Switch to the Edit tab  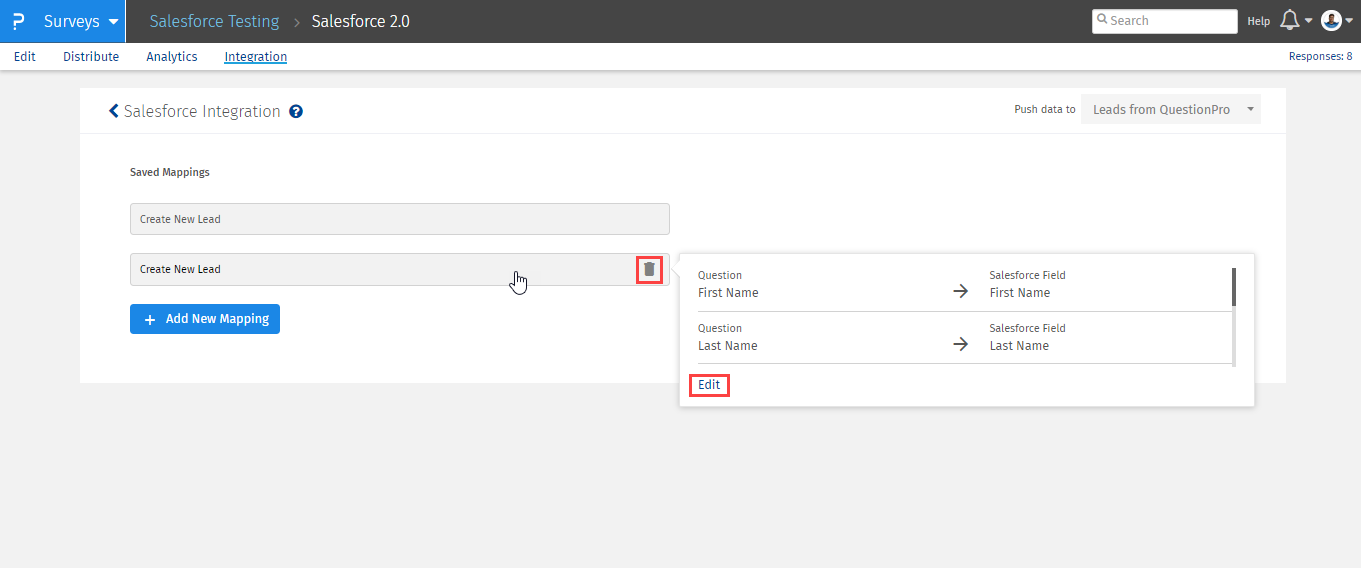click(x=25, y=57)
